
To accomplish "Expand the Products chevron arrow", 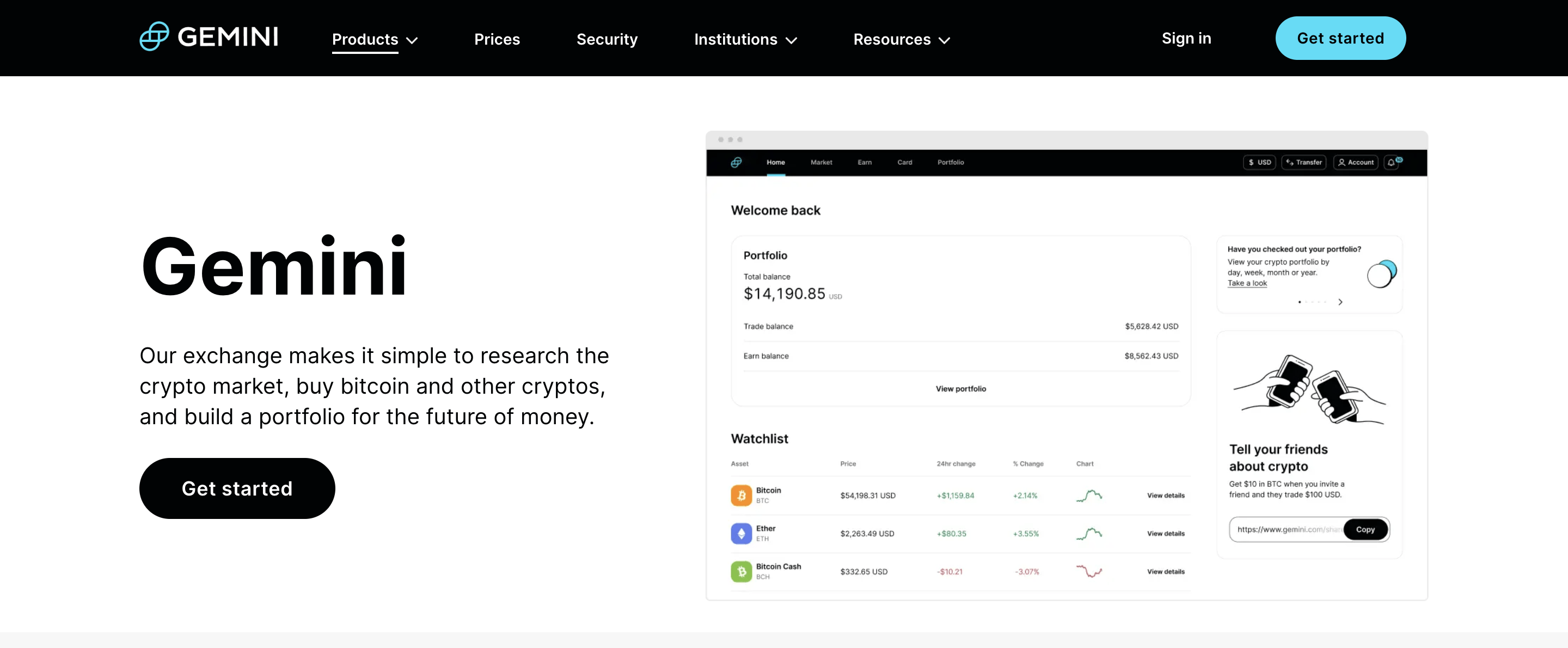I will pyautogui.click(x=412, y=41).
